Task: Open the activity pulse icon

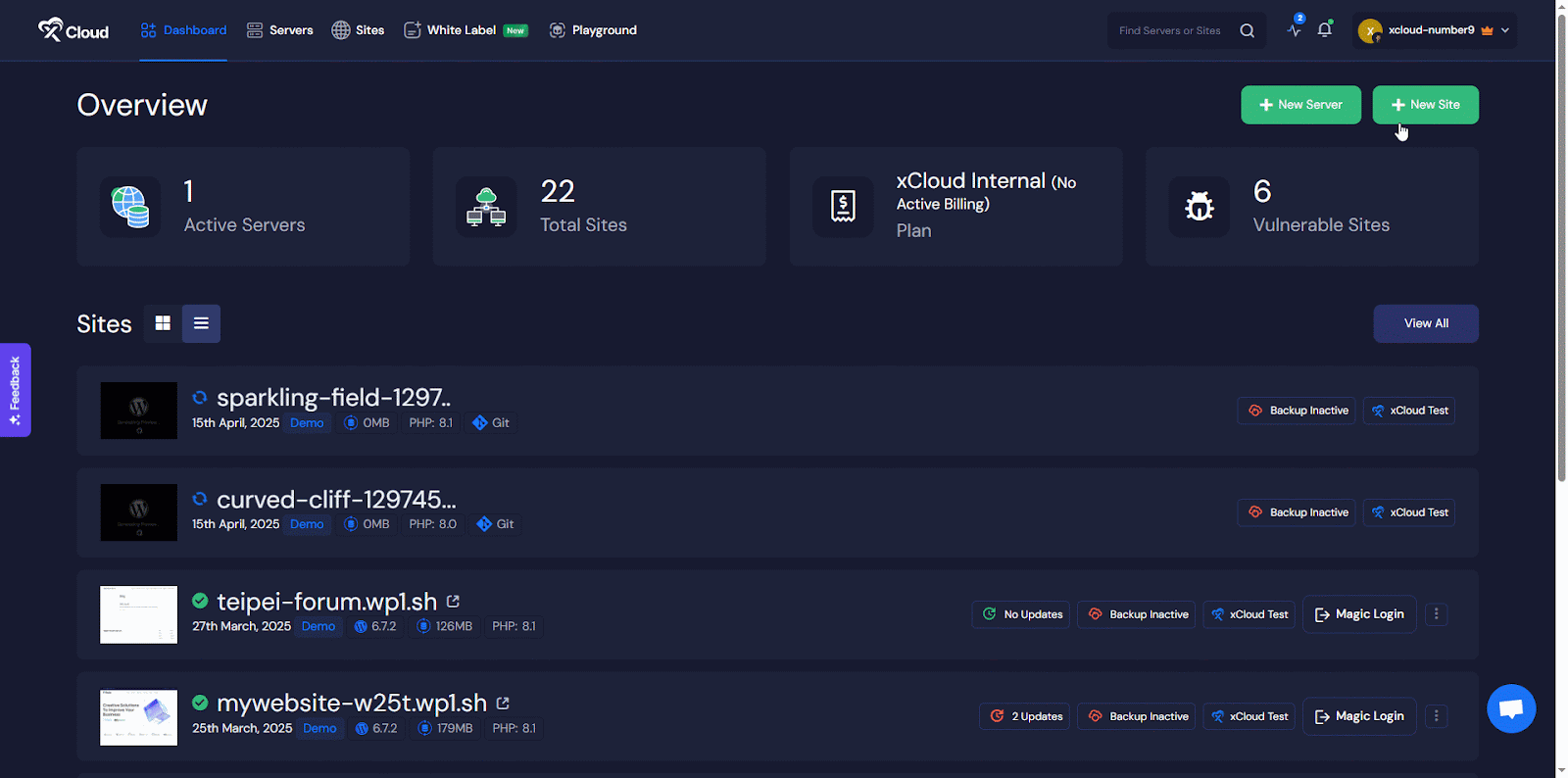Action: click(x=1295, y=30)
